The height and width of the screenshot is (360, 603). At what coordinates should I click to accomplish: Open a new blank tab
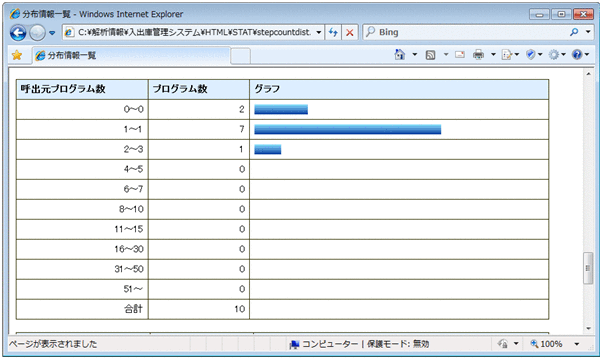(241, 56)
